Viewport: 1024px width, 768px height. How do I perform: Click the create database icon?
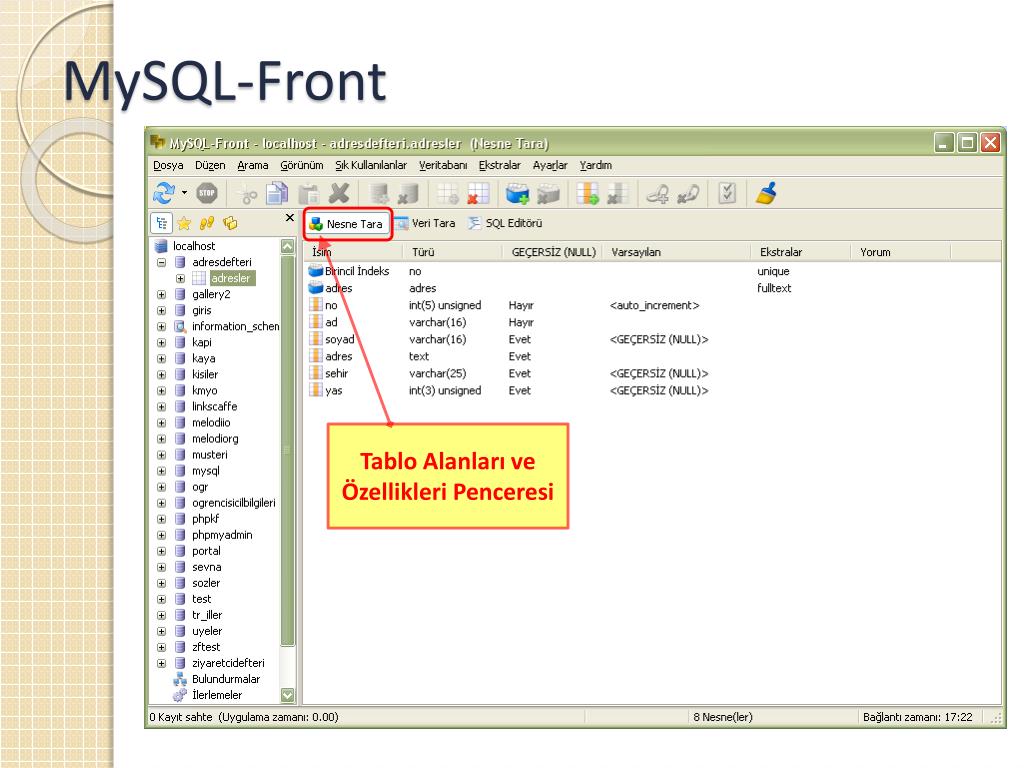(379, 193)
